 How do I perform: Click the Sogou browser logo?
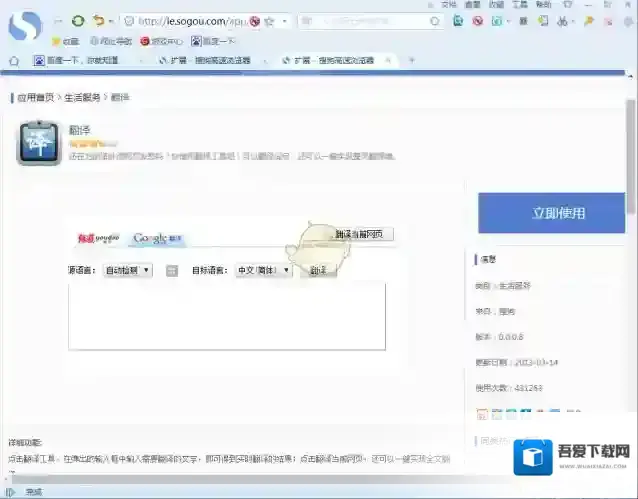tap(25, 25)
